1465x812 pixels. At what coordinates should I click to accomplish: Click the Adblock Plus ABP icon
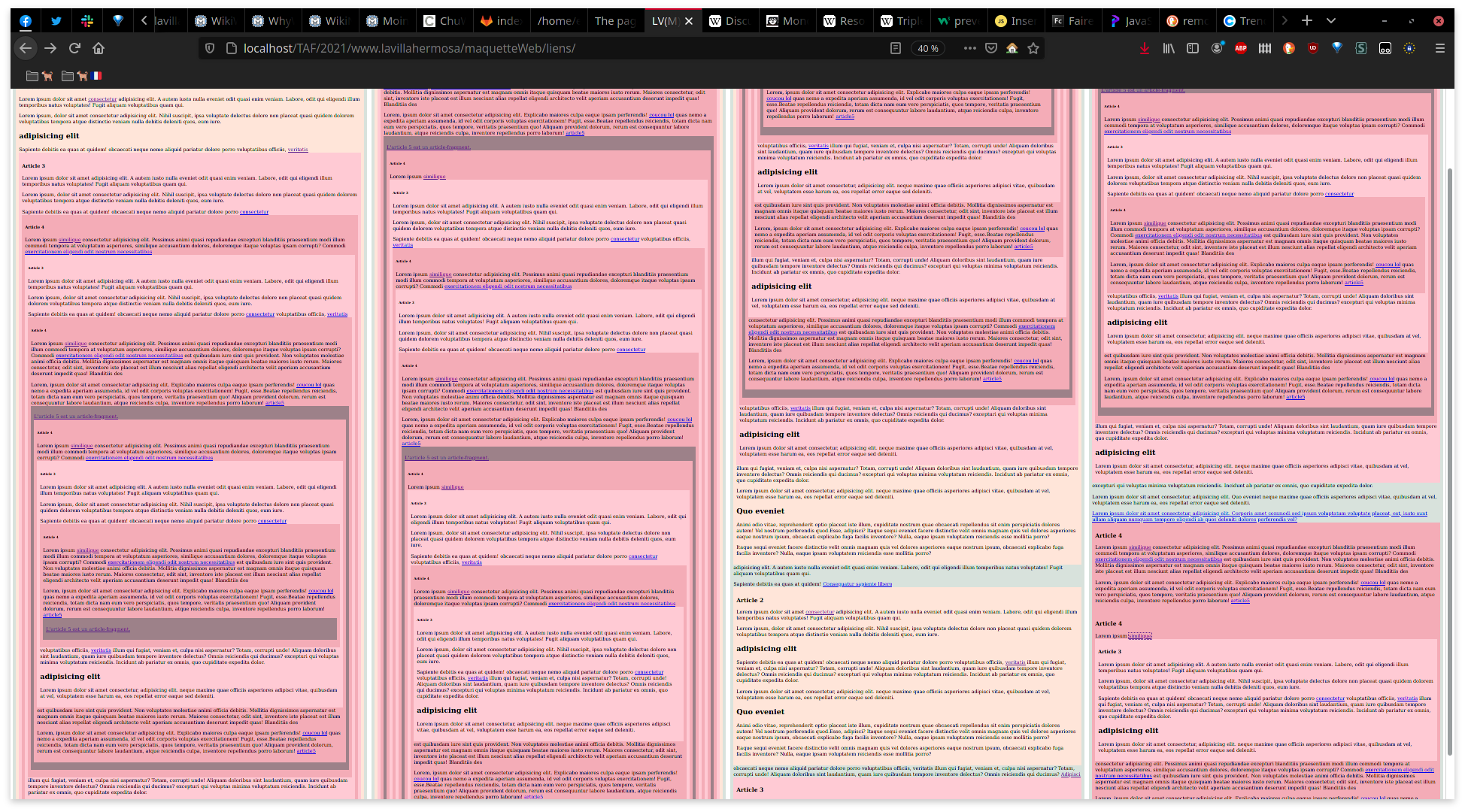[1241, 48]
